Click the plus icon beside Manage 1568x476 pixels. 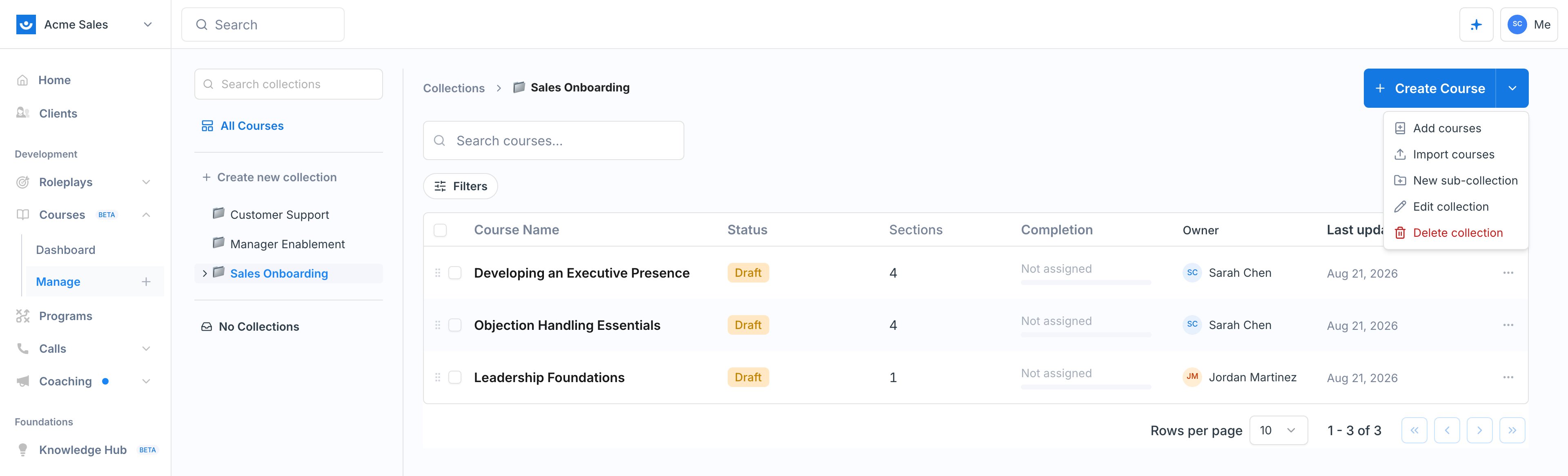(146, 282)
